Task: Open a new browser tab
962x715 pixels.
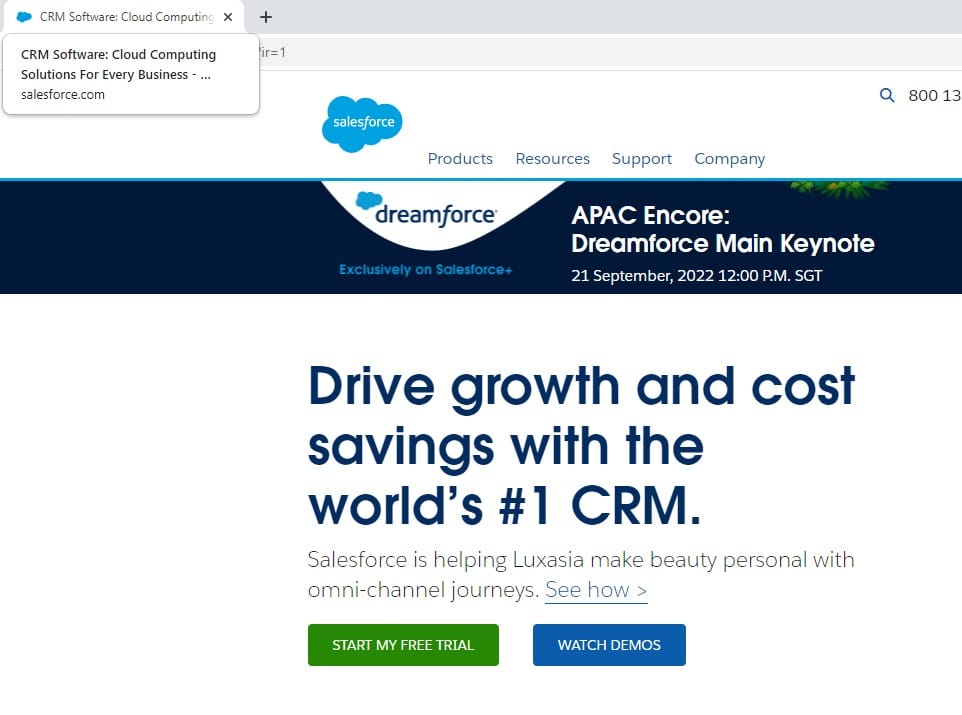Action: click(266, 17)
